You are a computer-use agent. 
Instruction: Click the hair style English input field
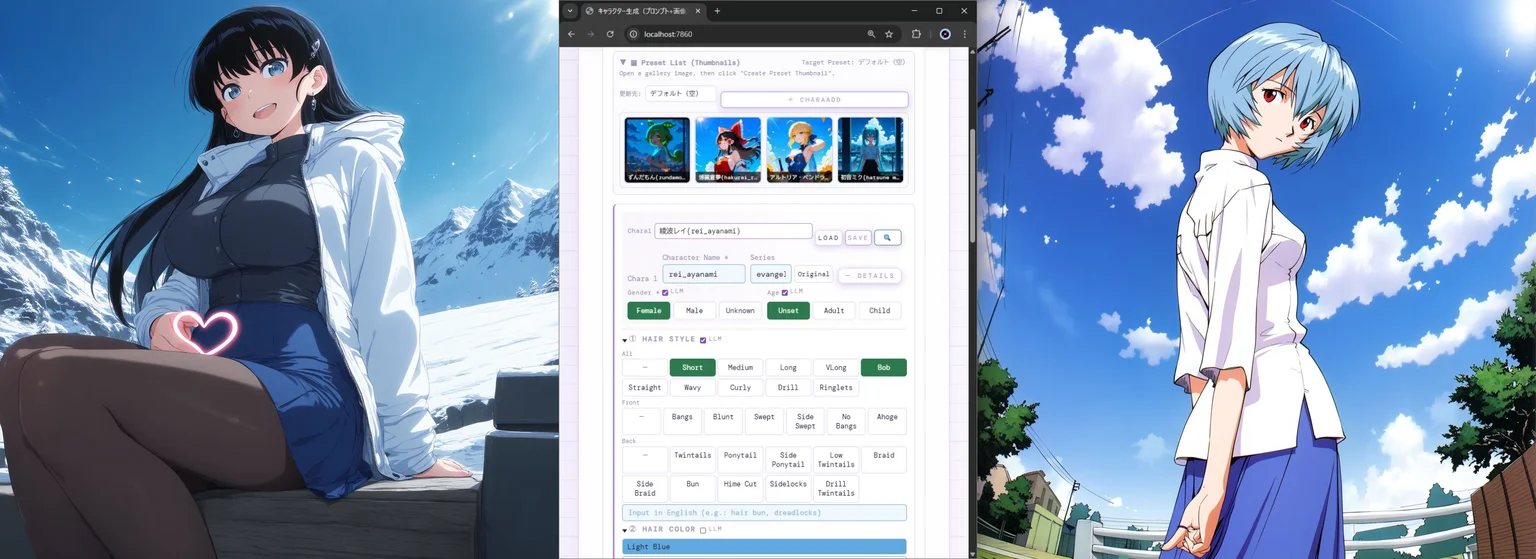(764, 513)
